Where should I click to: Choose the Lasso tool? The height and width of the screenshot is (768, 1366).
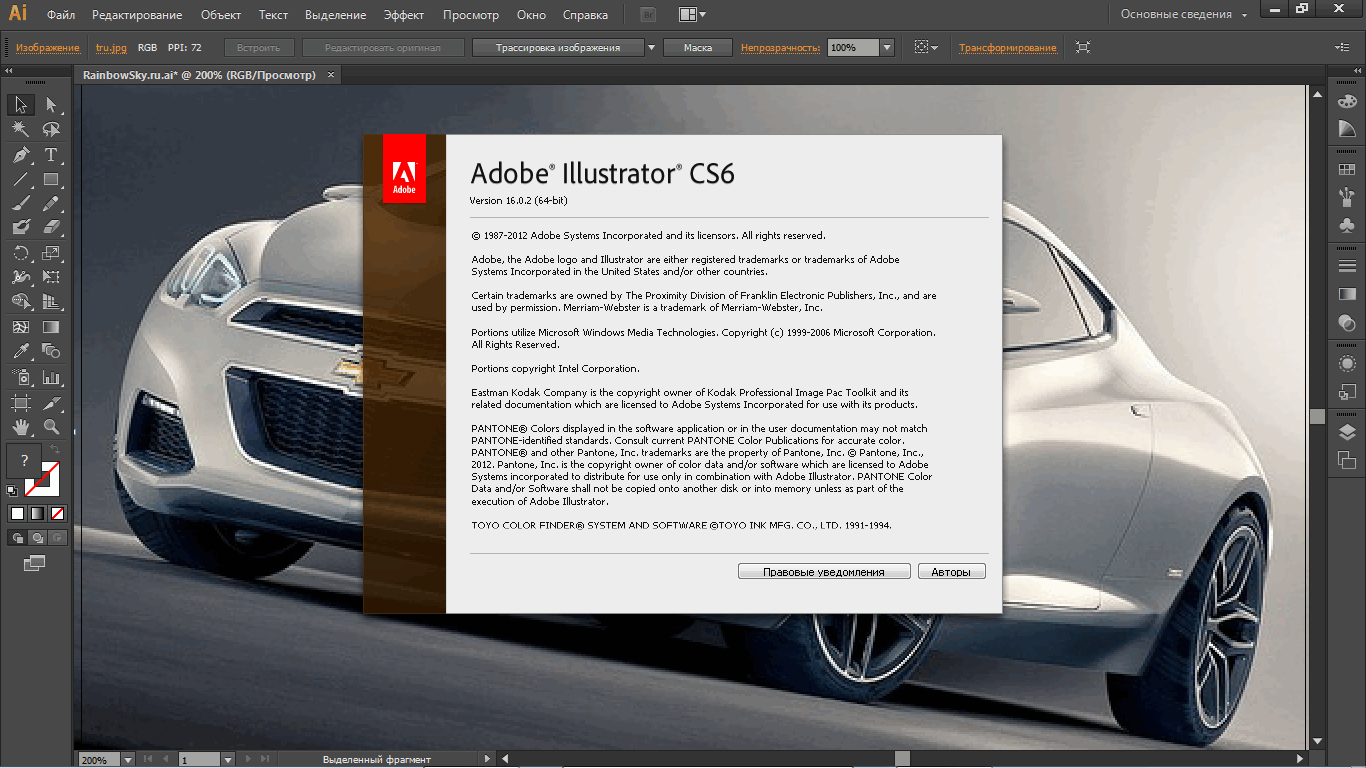tap(51, 130)
